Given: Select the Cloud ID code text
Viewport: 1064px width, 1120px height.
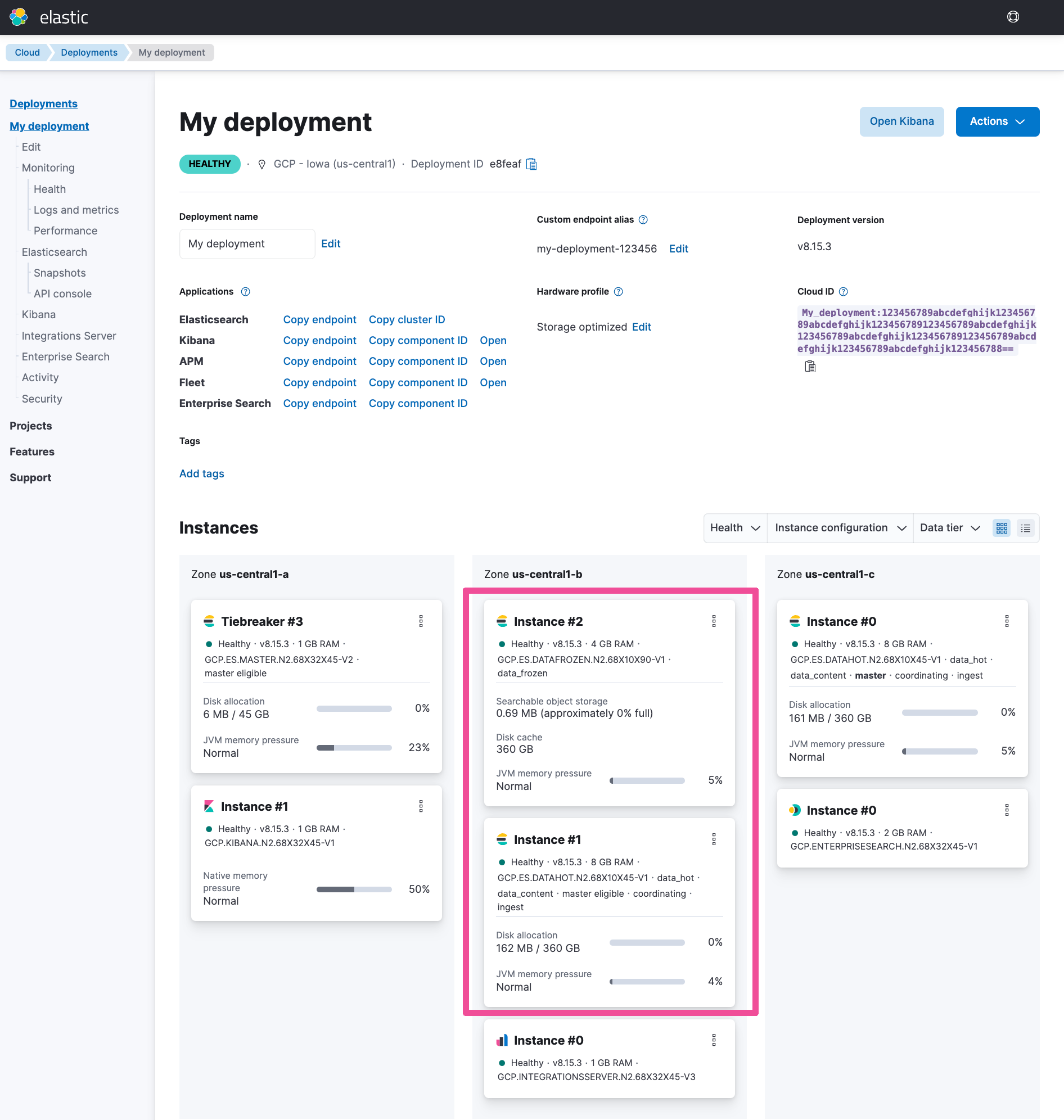Looking at the screenshot, I should click(x=917, y=331).
